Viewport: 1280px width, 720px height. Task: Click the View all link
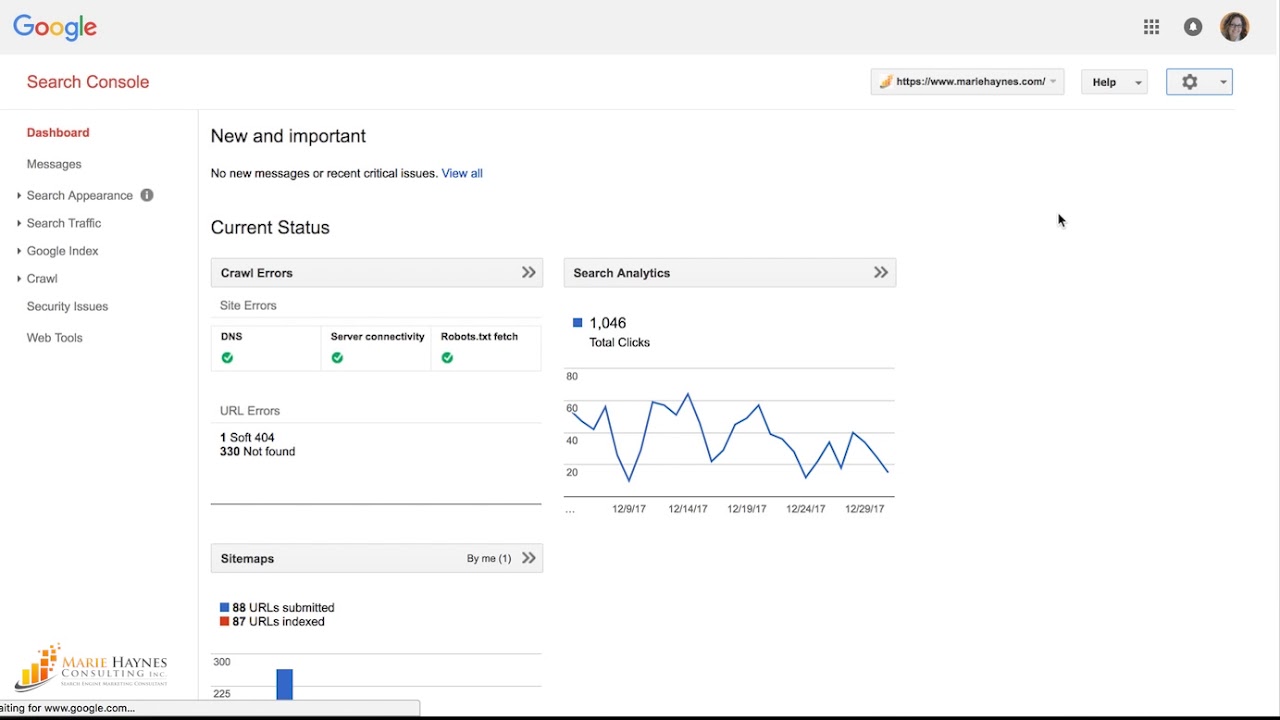coord(462,173)
